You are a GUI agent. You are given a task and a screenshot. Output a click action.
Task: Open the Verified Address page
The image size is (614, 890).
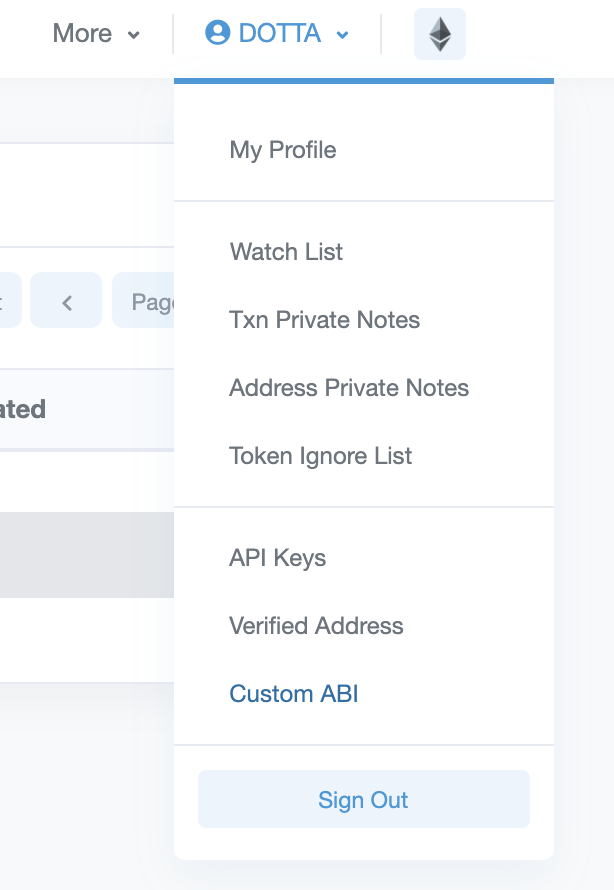[316, 626]
